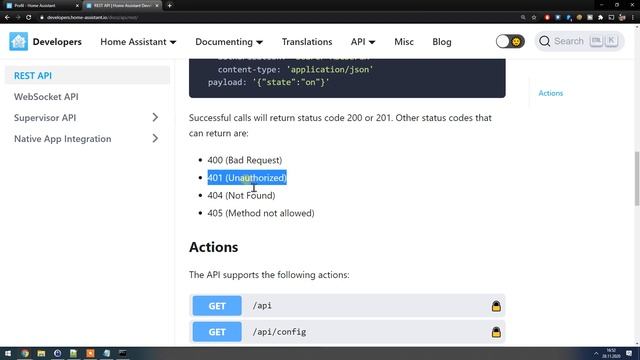The image size is (640, 360).
Task: Click the GET button for /api/config
Action: coord(217,332)
